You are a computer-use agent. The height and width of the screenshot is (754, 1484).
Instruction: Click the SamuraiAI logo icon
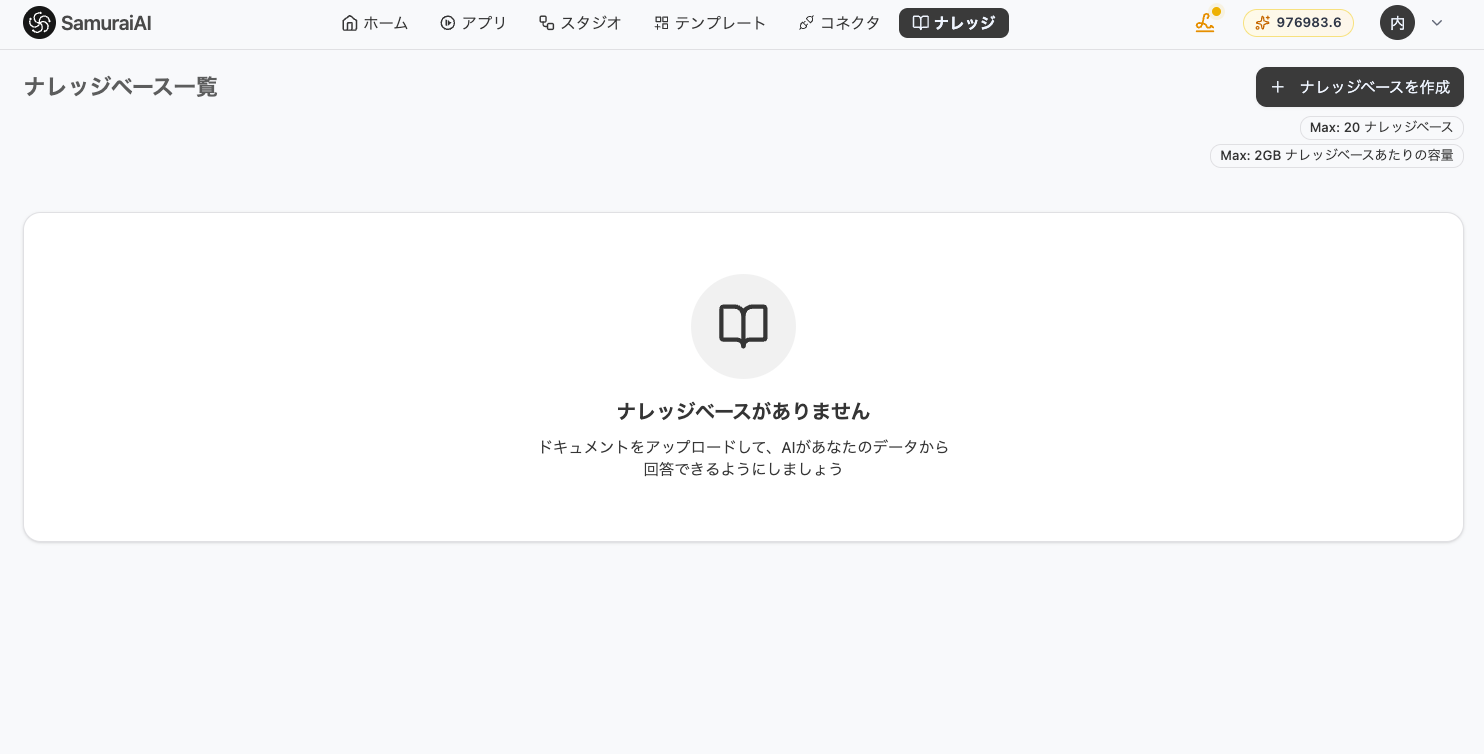point(39,22)
